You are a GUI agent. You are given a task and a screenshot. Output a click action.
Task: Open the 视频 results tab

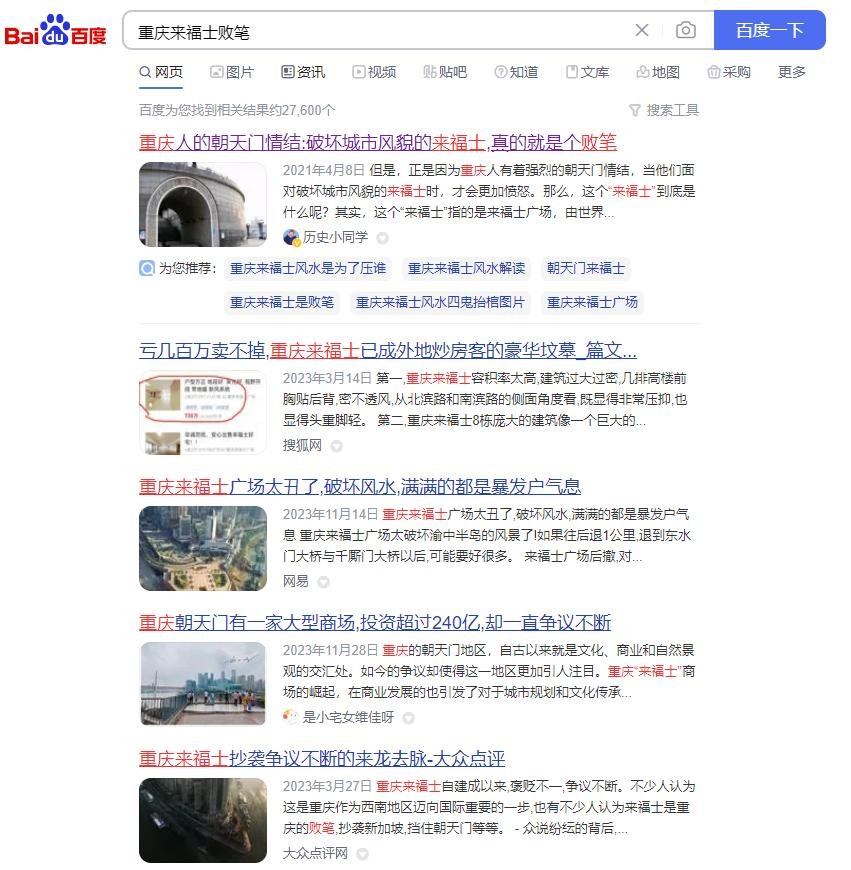pyautogui.click(x=374, y=72)
